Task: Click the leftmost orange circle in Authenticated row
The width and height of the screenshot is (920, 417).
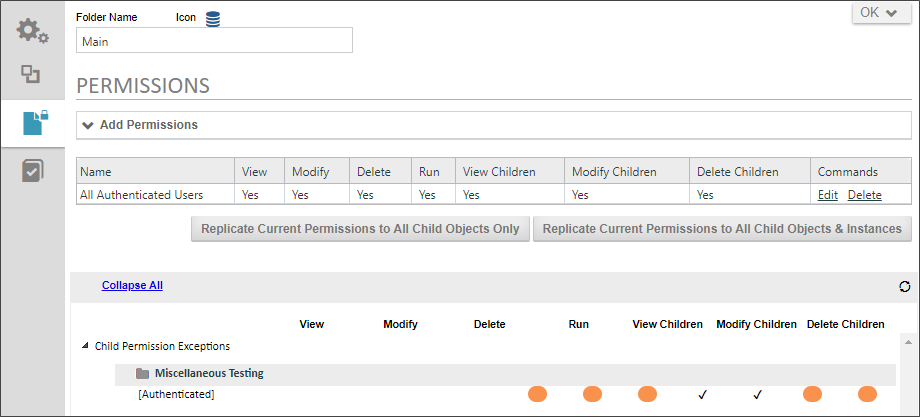Action: click(537, 394)
